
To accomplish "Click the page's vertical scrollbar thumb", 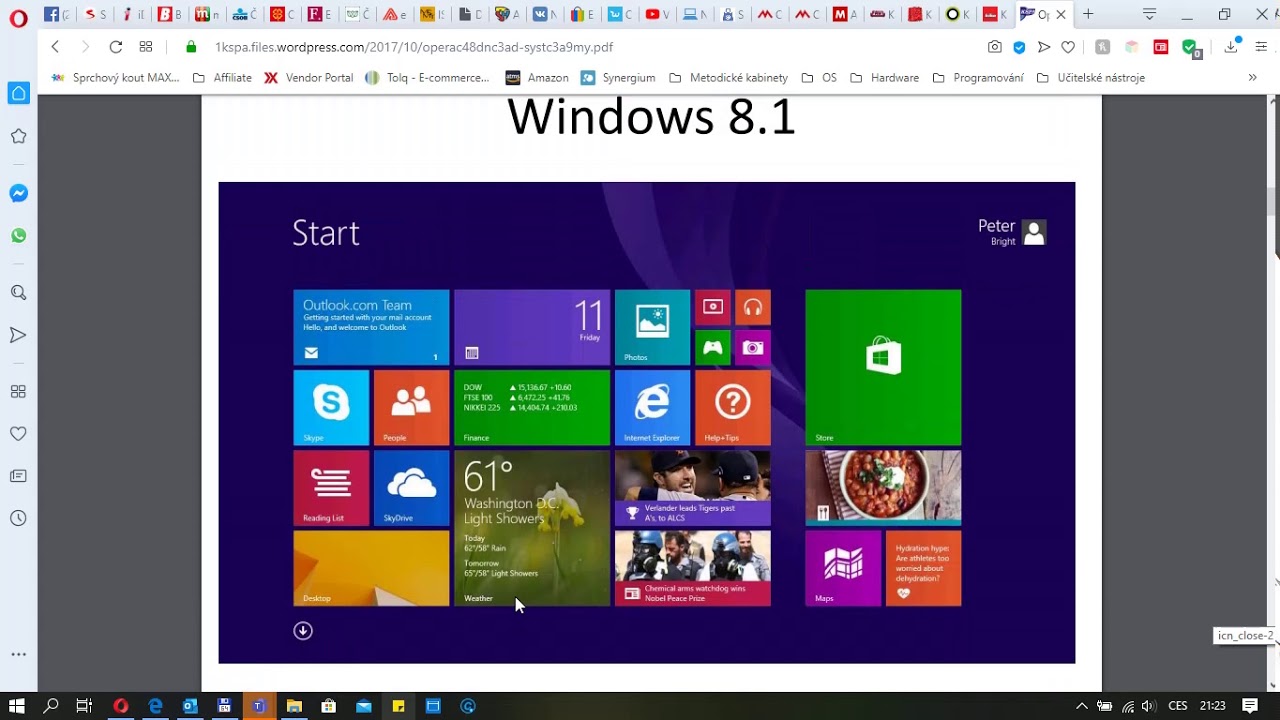I will (1273, 200).
